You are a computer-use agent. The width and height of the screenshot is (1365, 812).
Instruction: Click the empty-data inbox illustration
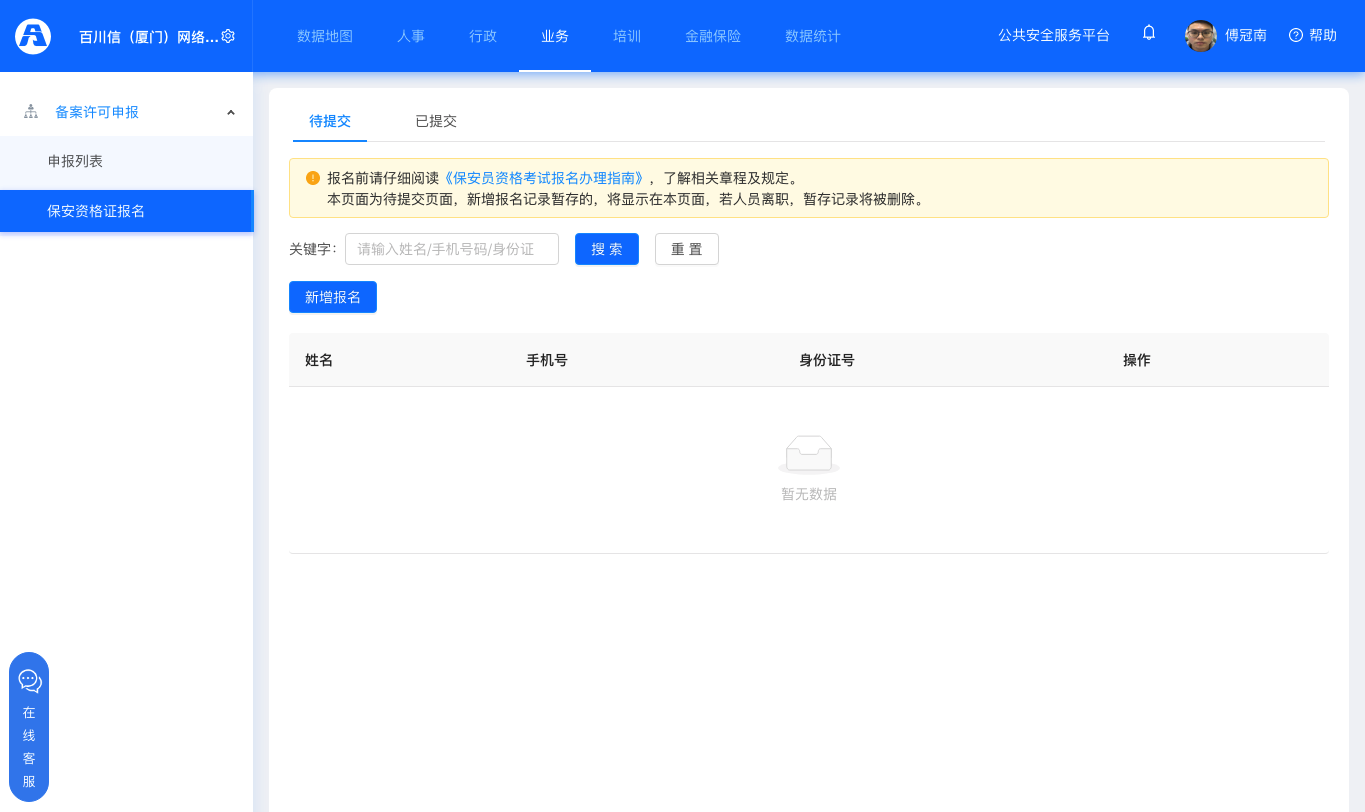point(809,455)
